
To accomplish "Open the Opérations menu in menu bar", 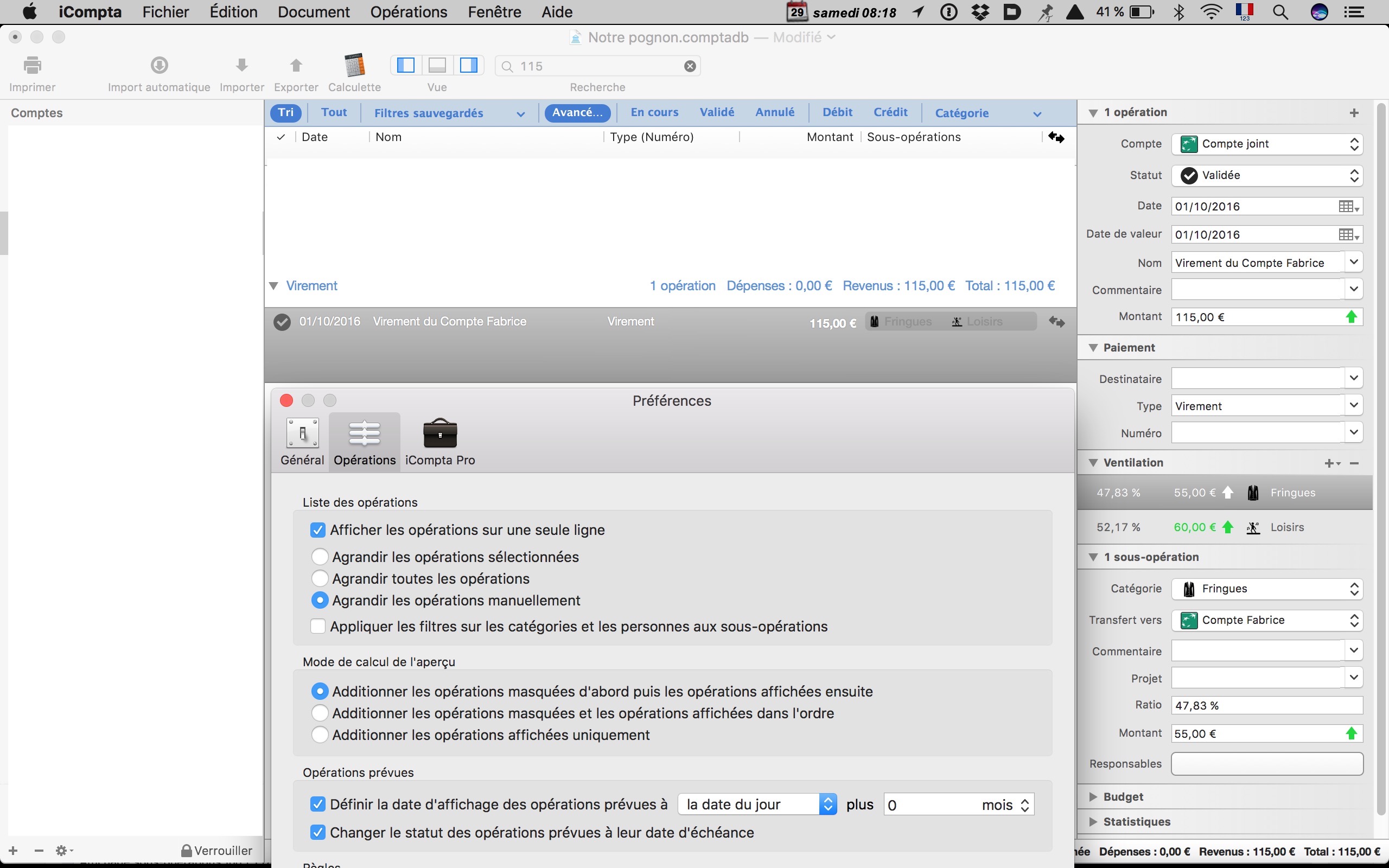I will tap(408, 12).
